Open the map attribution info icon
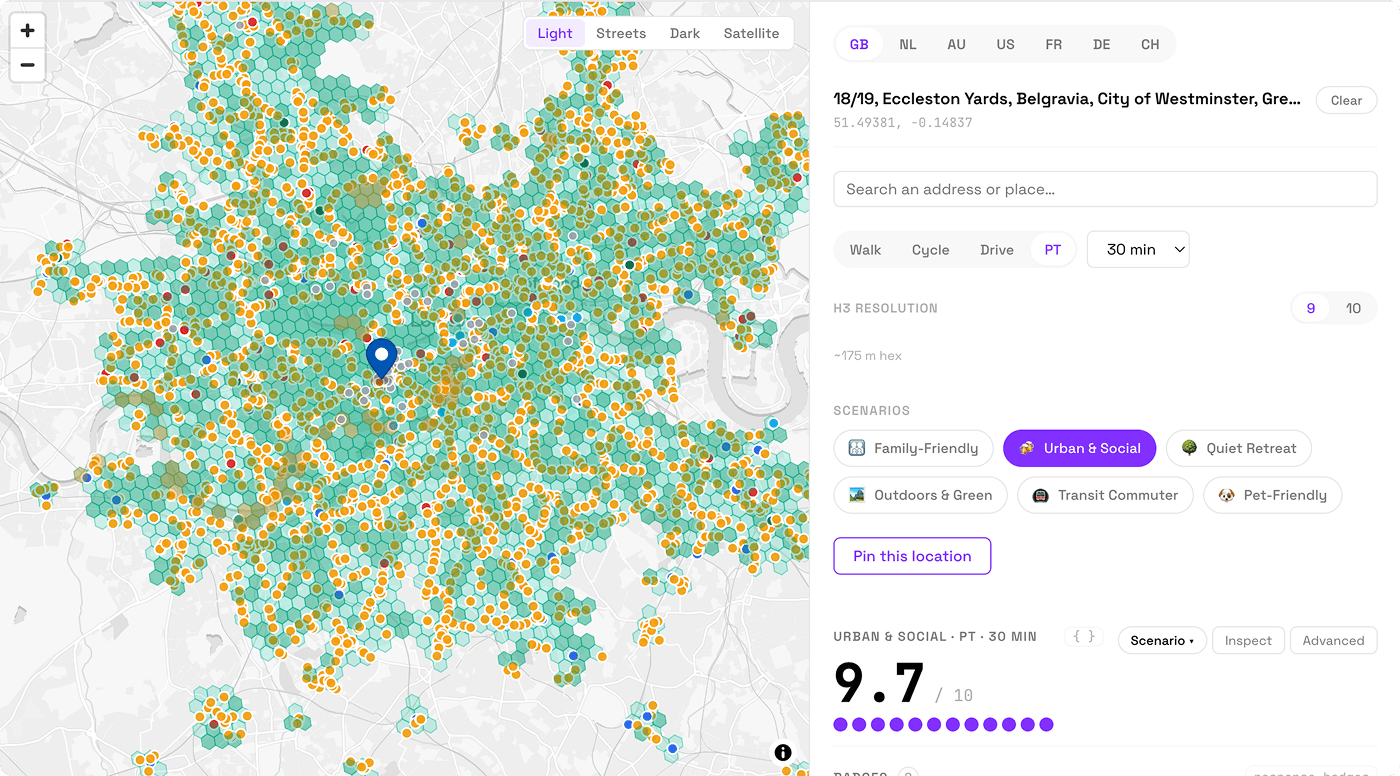The image size is (1400, 776). click(783, 753)
